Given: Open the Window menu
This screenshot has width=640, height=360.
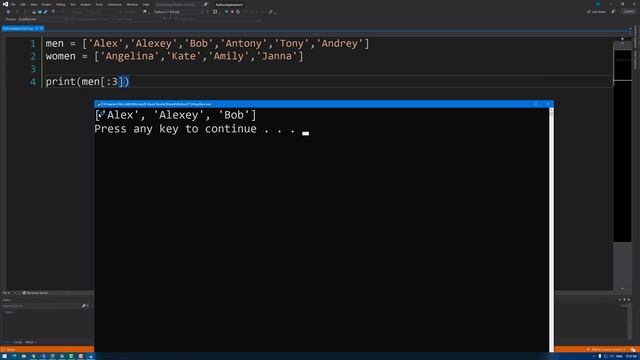Looking at the screenshot, I should (132, 4).
